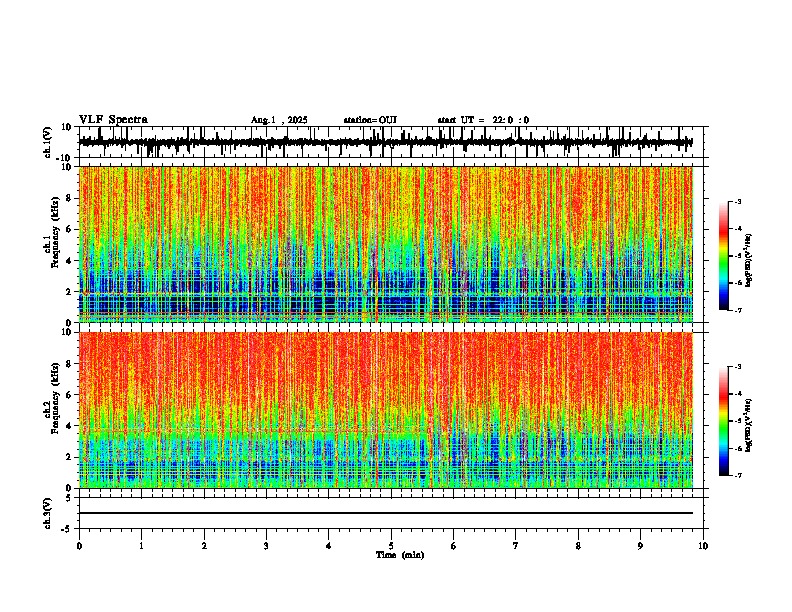Click time axis tick label "1"
Screen dimensions: 792x612
pos(141,546)
